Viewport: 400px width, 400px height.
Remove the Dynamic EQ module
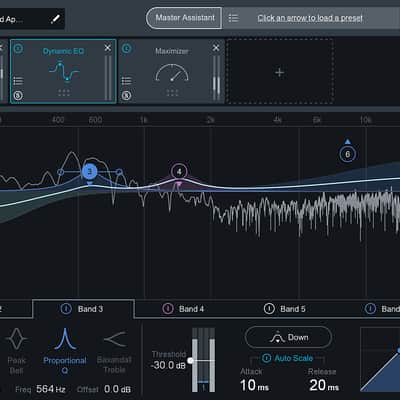(x=108, y=48)
